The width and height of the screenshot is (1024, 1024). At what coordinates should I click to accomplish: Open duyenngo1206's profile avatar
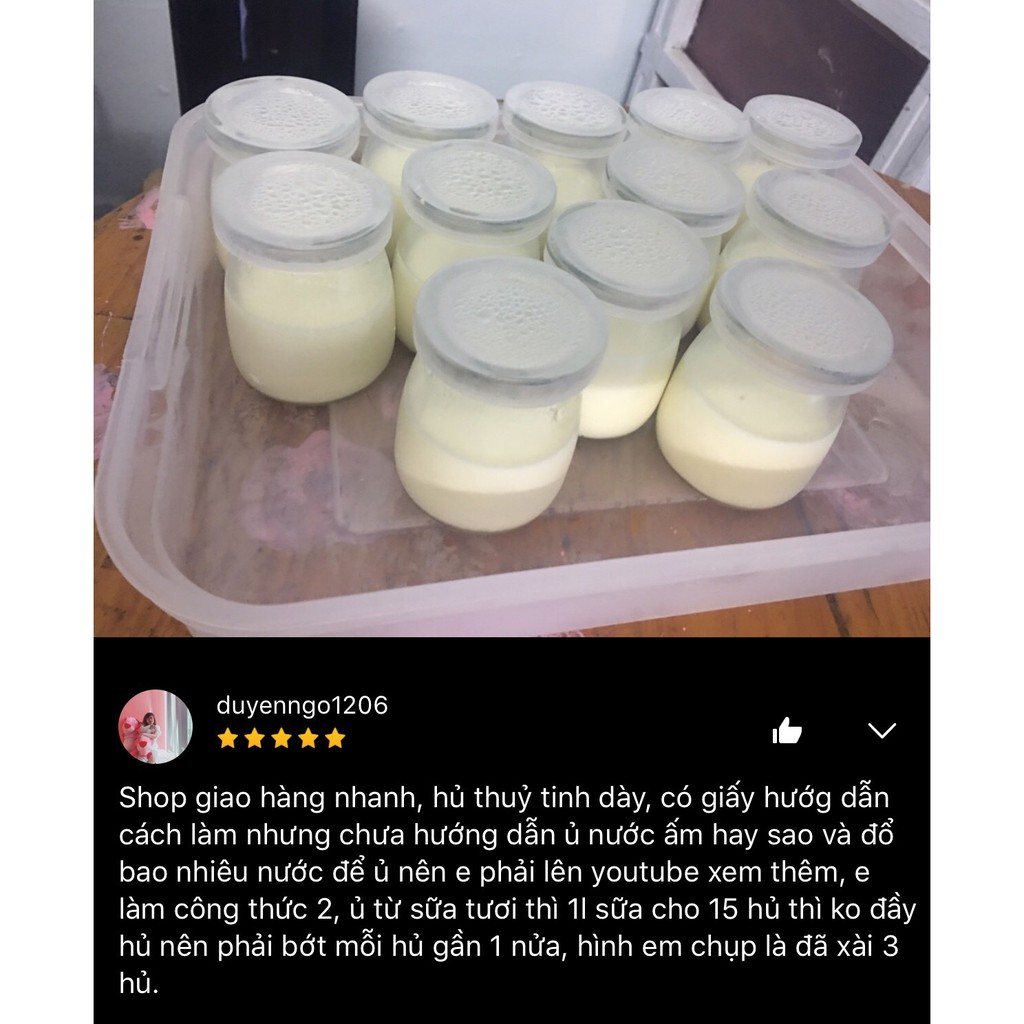coord(155,726)
